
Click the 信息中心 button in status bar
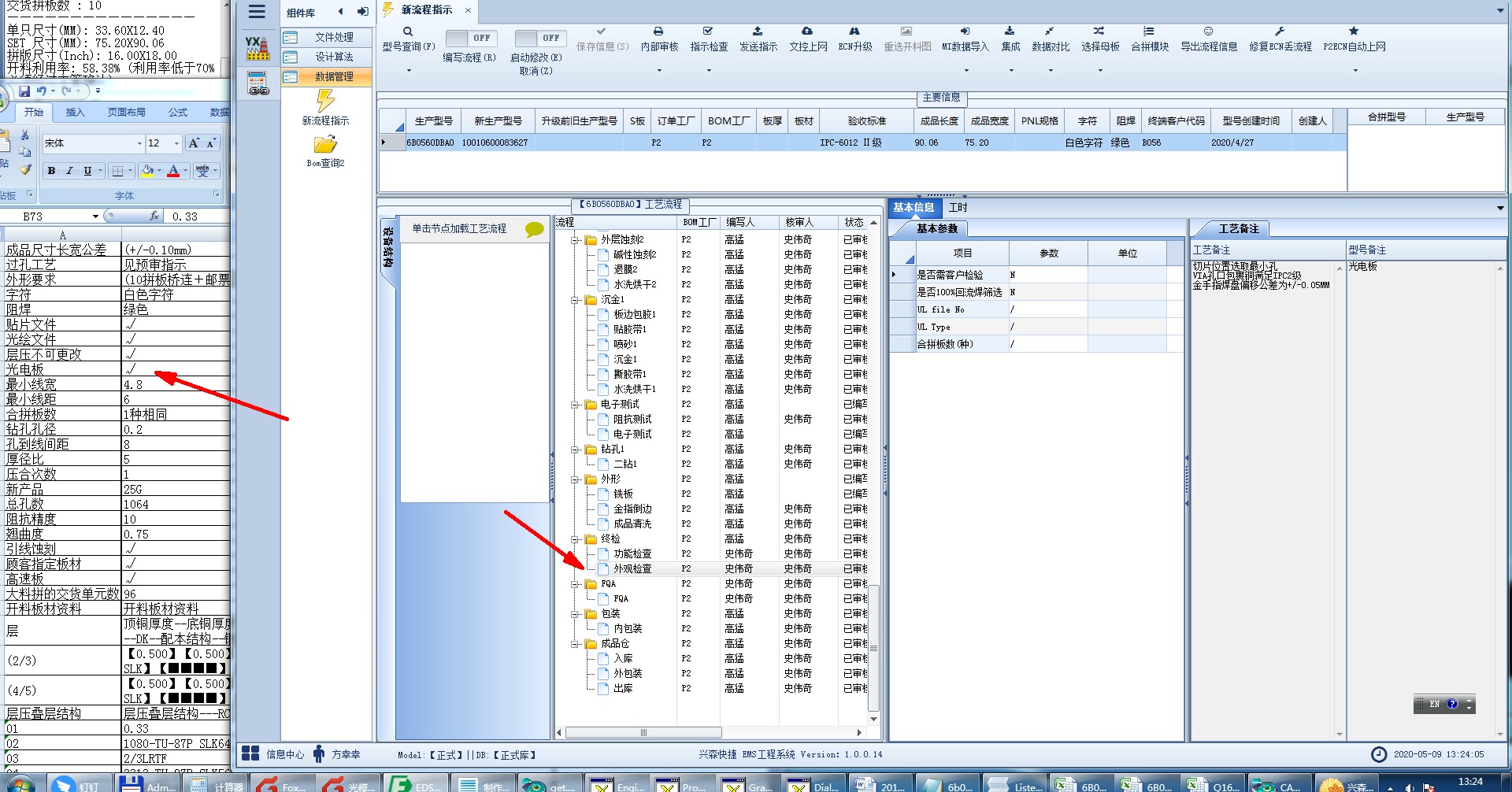(x=273, y=754)
